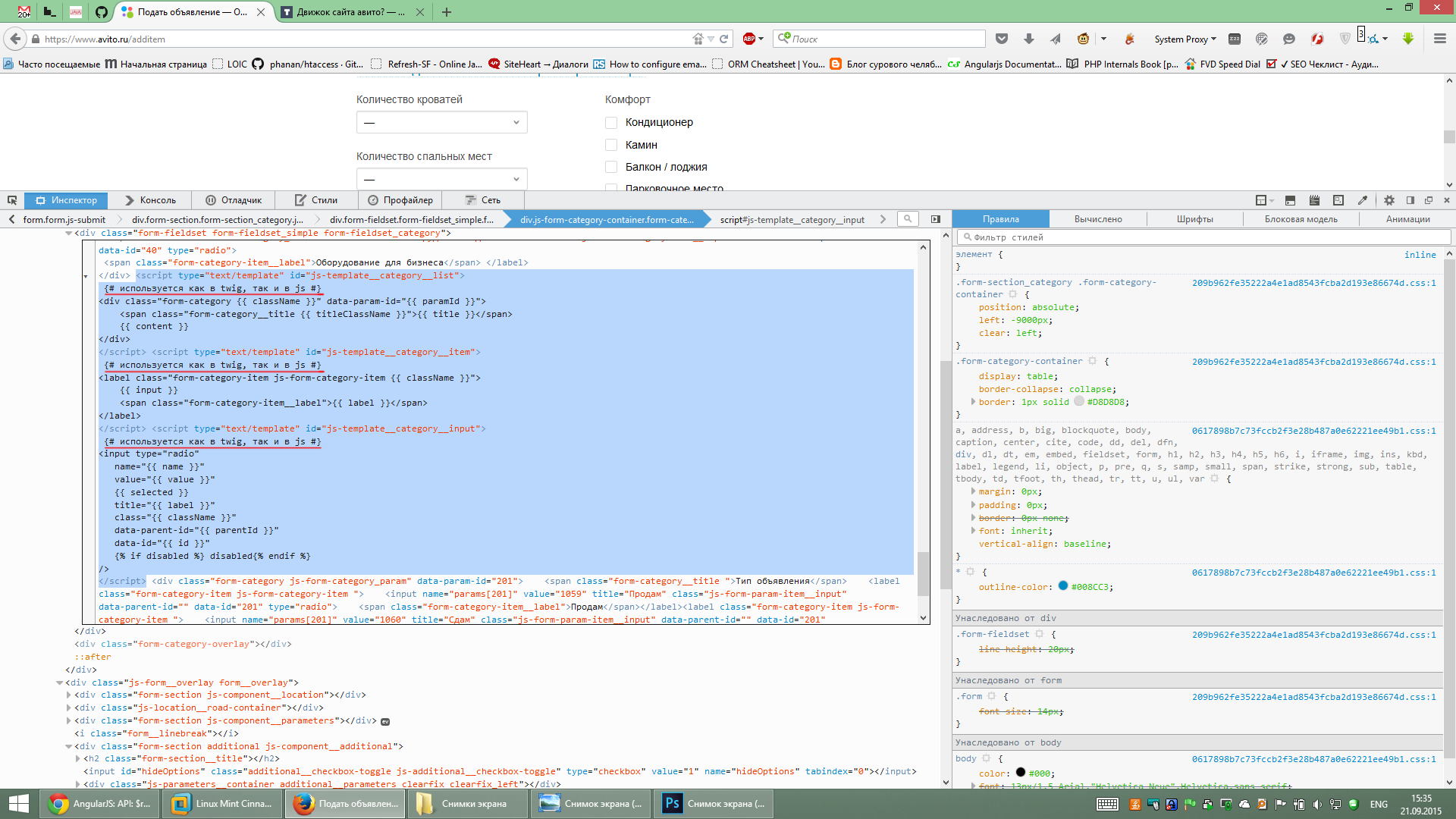Toggle the inspector sidebar pane icon
1456x819 pixels.
pos(936,219)
